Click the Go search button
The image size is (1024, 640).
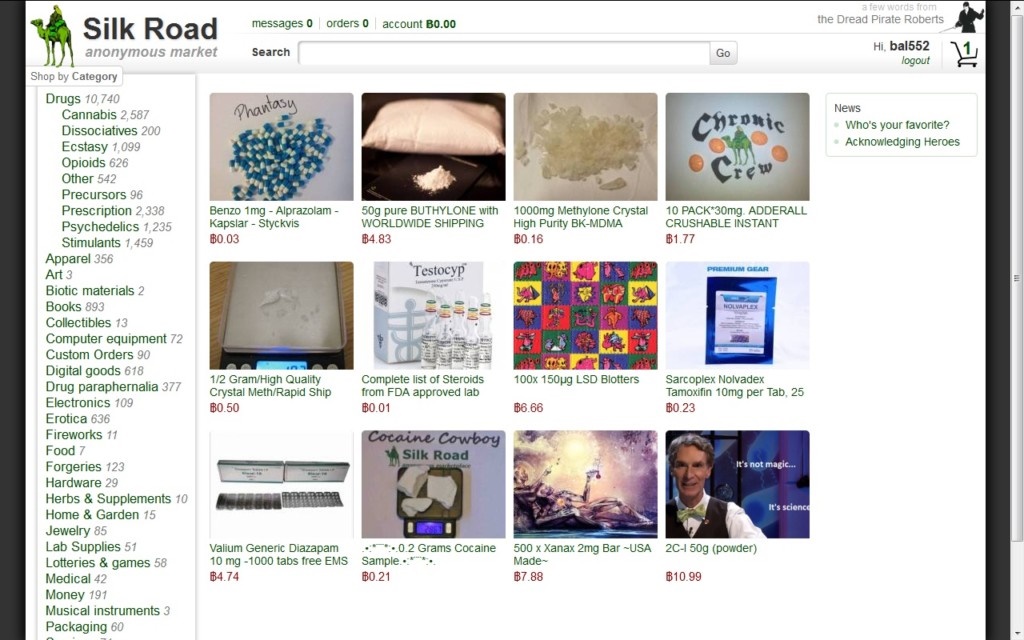[x=723, y=53]
